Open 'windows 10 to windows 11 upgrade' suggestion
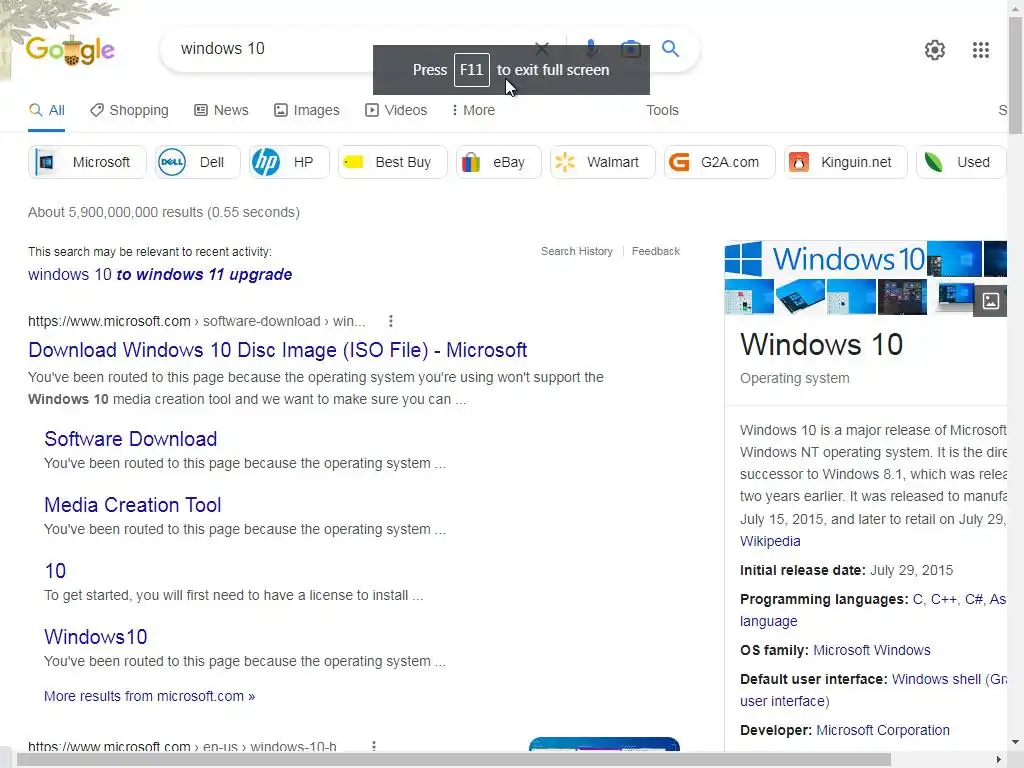 [x=160, y=274]
